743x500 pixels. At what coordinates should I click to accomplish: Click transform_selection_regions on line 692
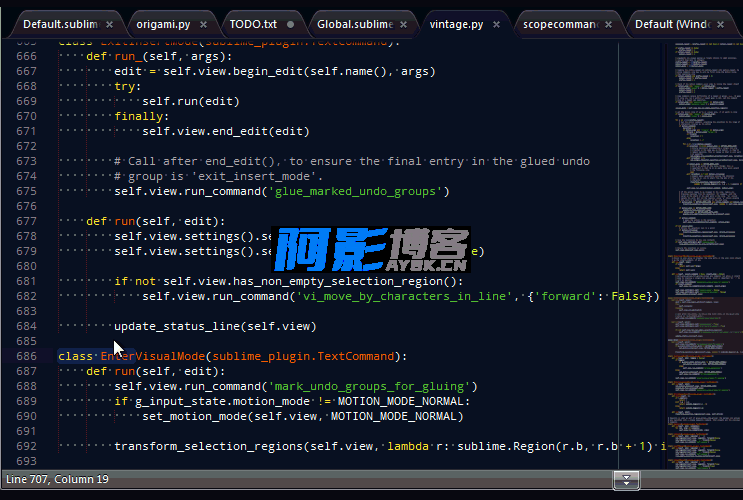click(x=208, y=446)
